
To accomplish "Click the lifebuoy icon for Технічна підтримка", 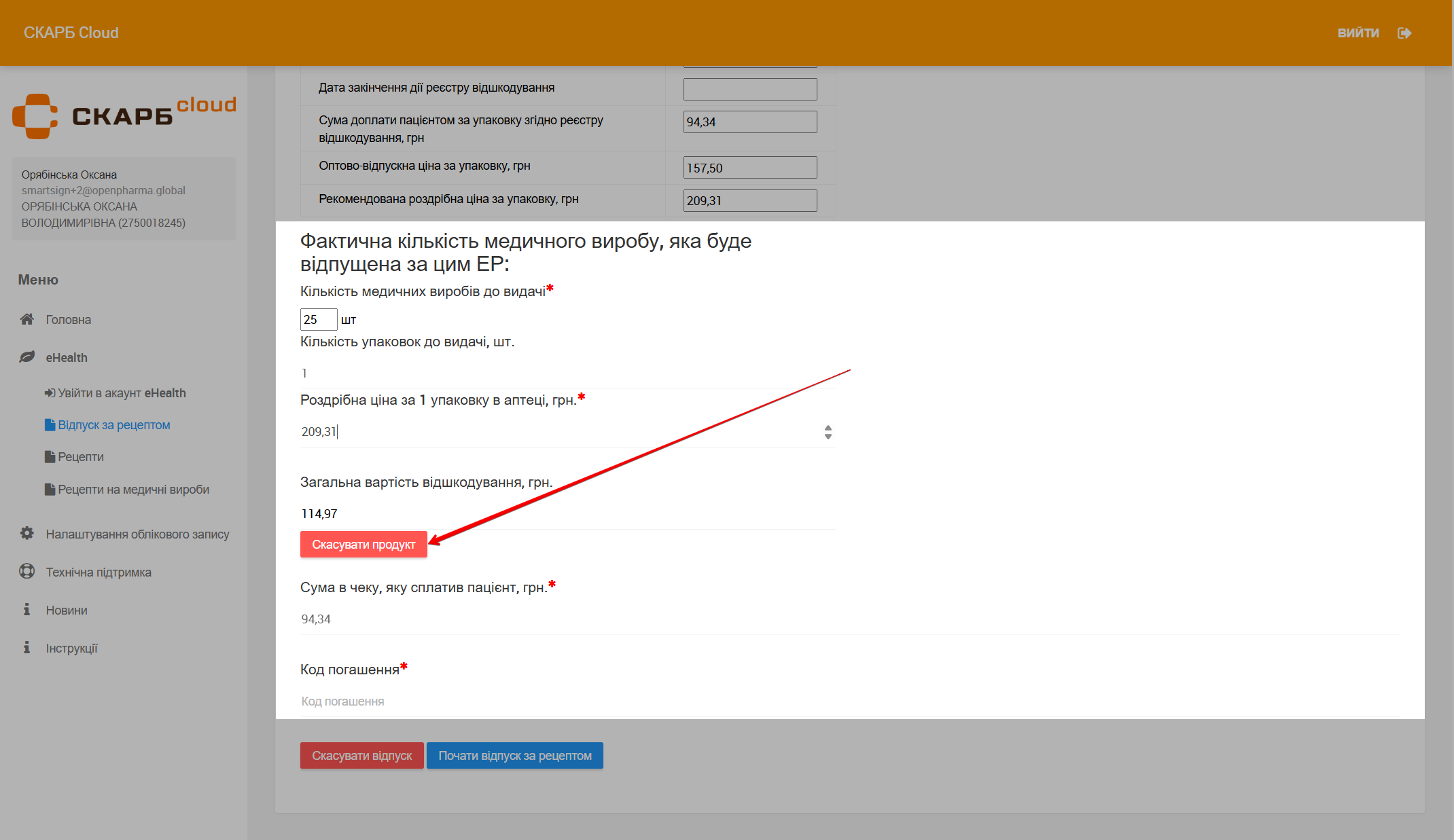I will point(27,572).
